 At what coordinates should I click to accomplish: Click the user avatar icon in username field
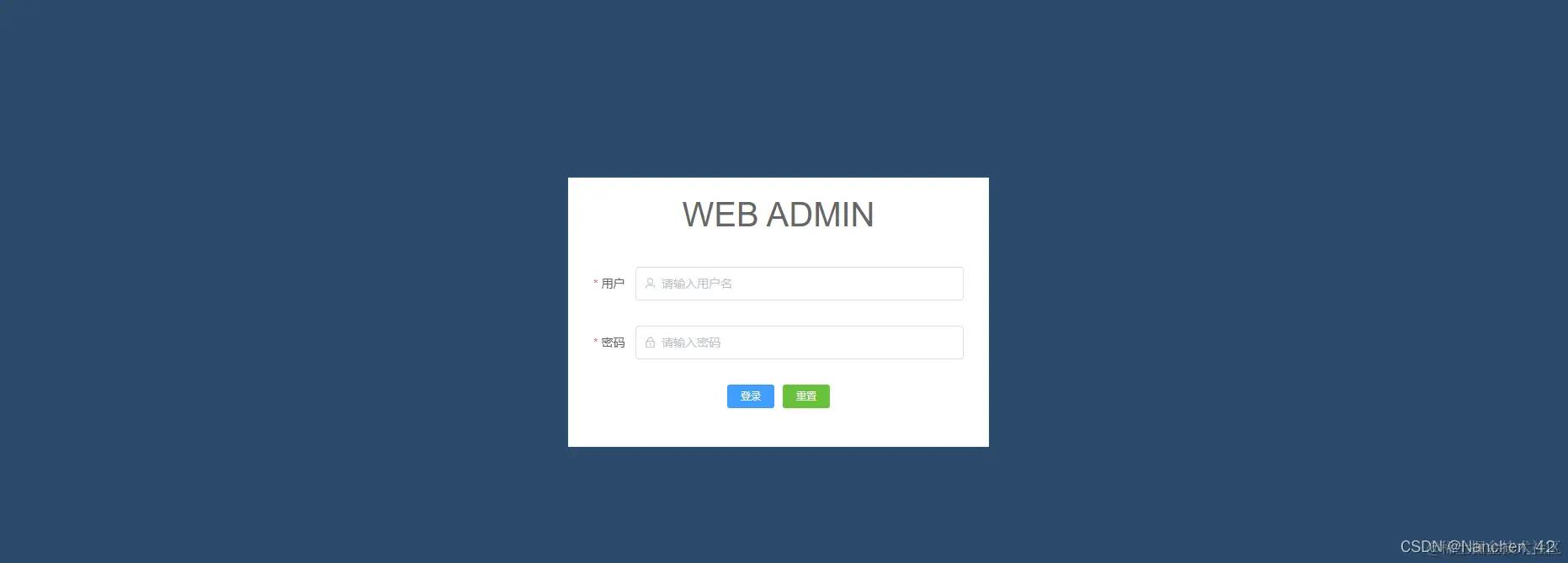[650, 284]
